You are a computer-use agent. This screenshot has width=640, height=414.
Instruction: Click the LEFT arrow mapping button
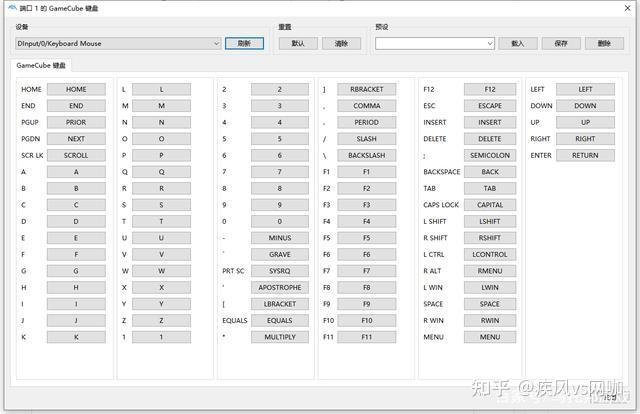pyautogui.click(x=585, y=89)
